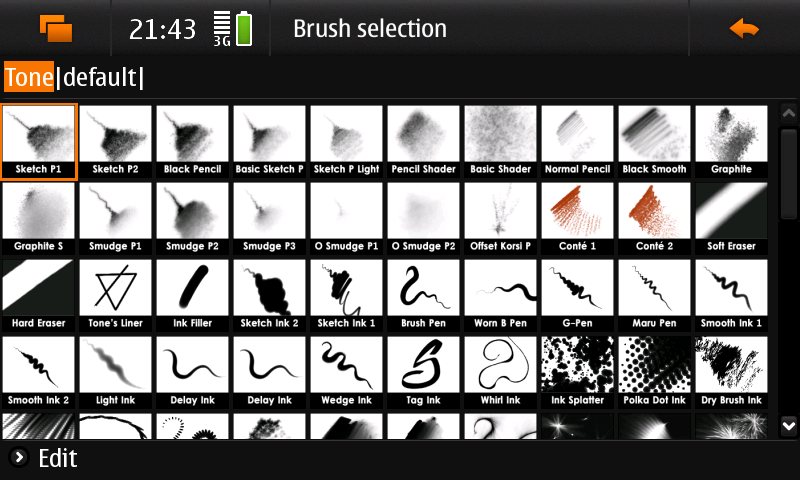
Task: Select the Tag Ink brush
Action: pyautogui.click(x=423, y=372)
